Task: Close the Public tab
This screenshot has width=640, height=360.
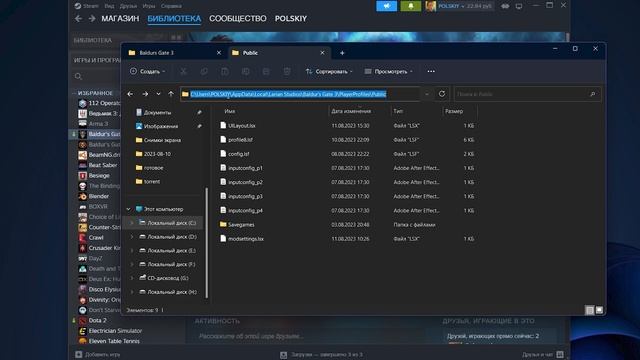Action: click(x=322, y=53)
